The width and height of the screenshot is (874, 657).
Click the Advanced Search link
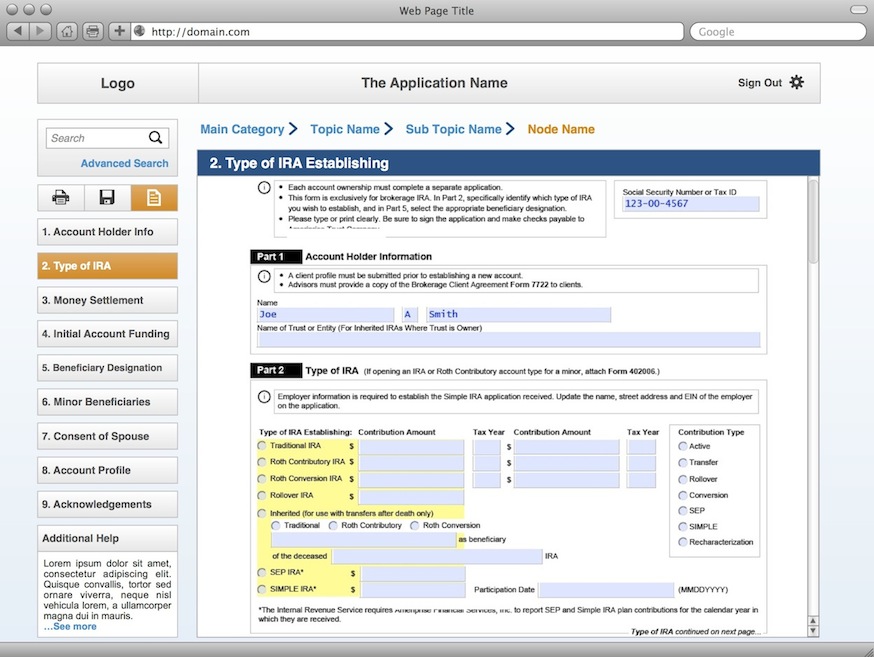[x=124, y=163]
